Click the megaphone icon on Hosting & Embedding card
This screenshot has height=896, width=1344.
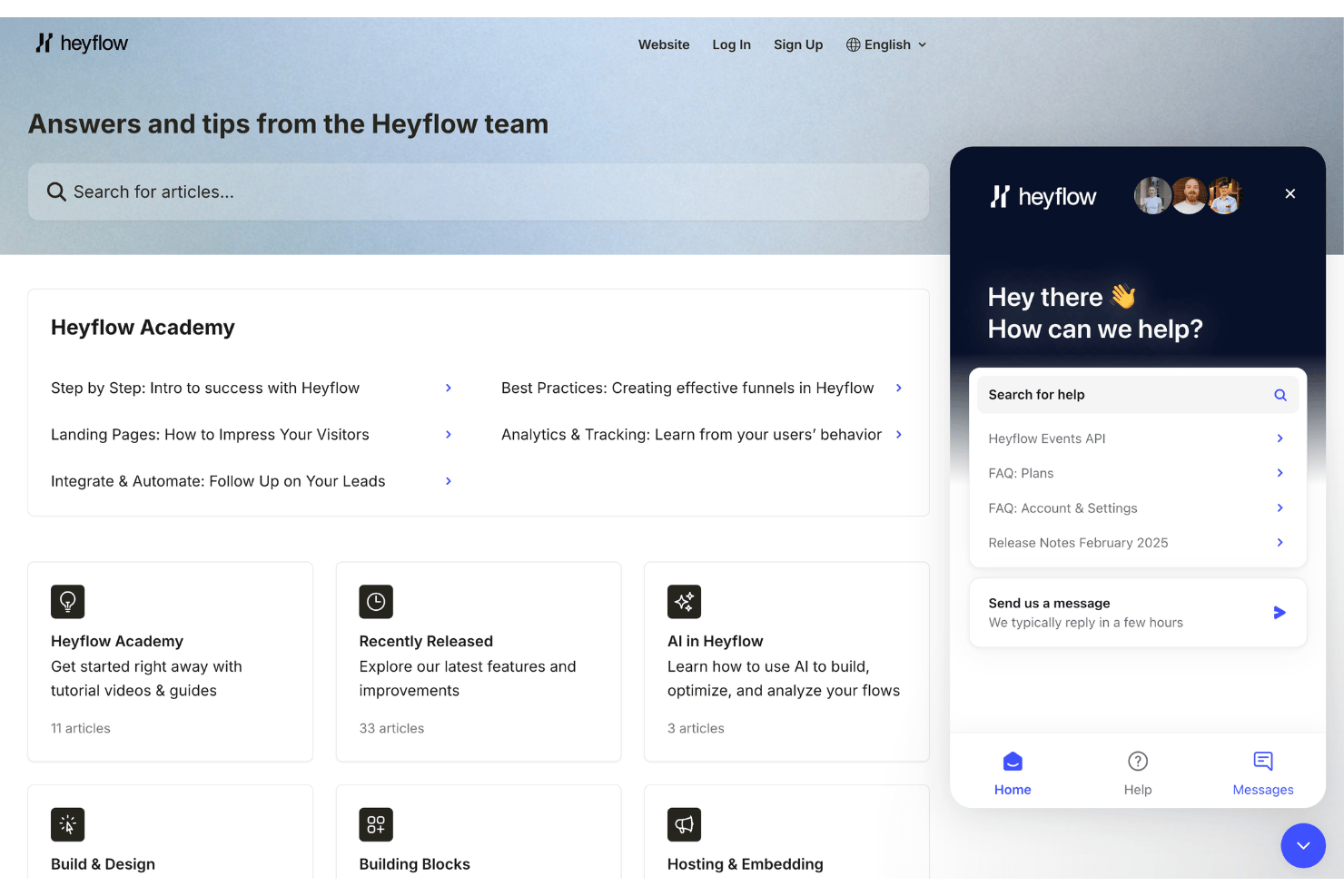pyautogui.click(x=684, y=824)
